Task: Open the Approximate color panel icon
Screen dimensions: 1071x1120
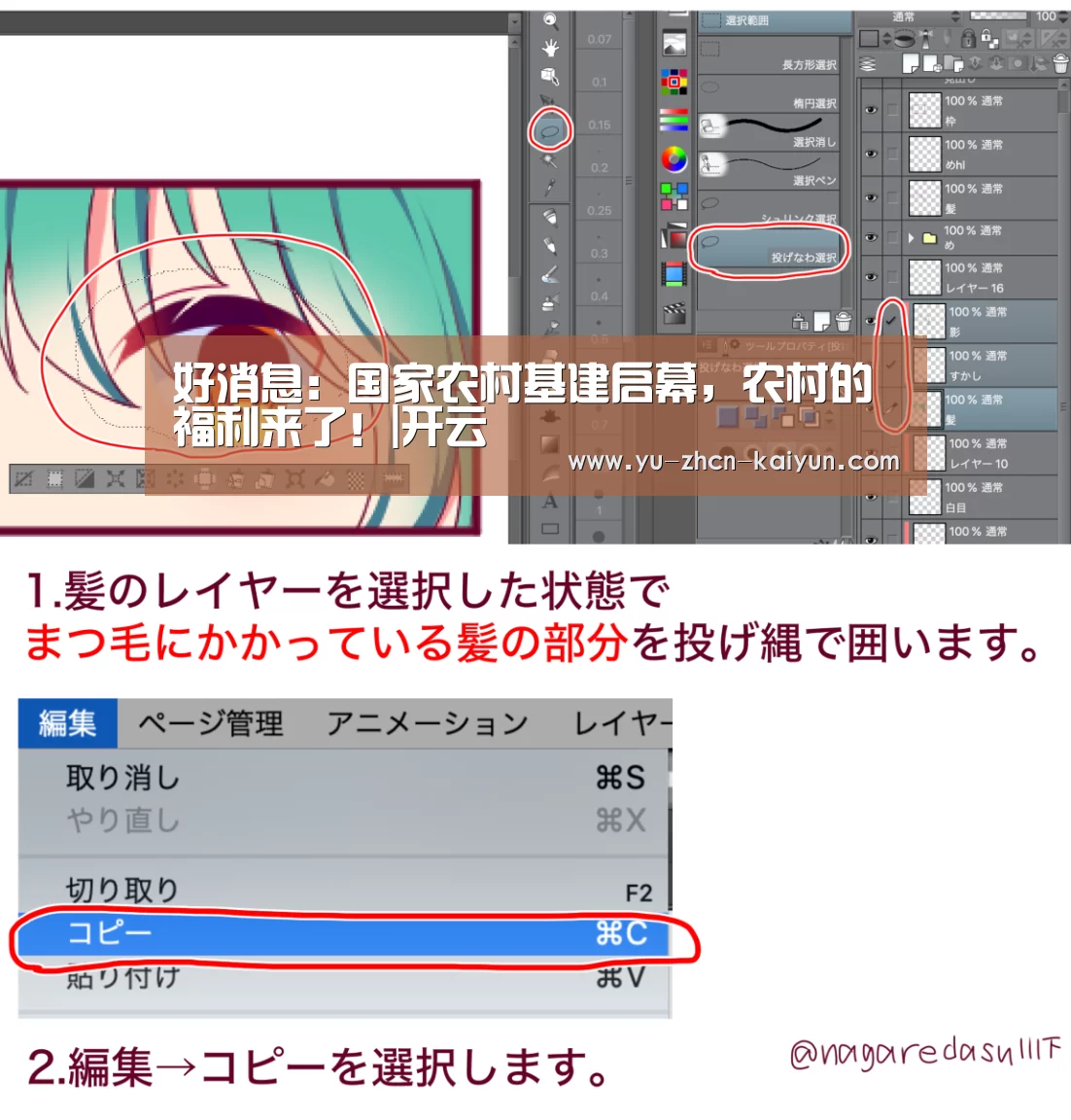Action: pos(674,235)
